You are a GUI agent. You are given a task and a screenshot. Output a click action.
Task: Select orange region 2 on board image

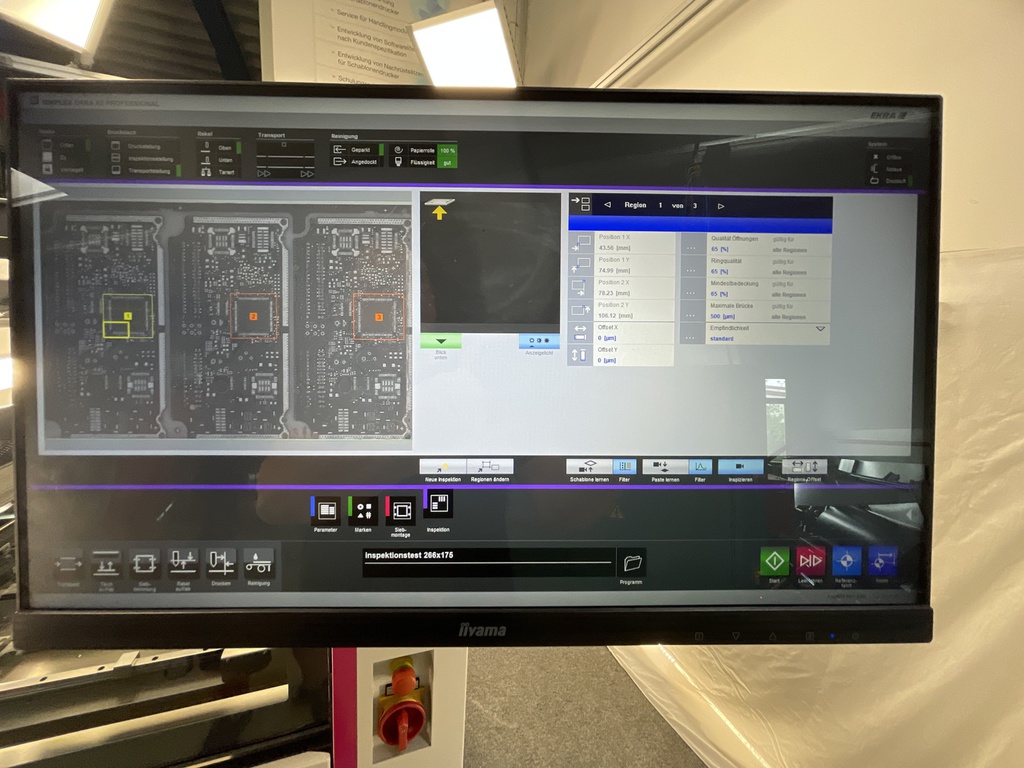tap(253, 316)
